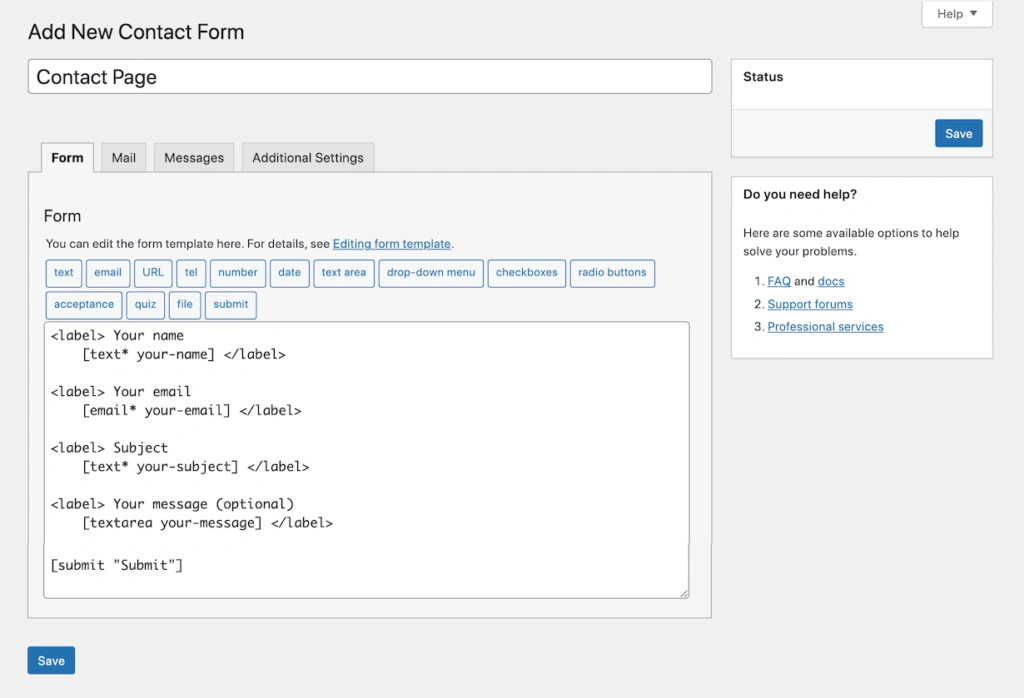The height and width of the screenshot is (698, 1024).
Task: Insert a checkboxes tag
Action: point(526,273)
